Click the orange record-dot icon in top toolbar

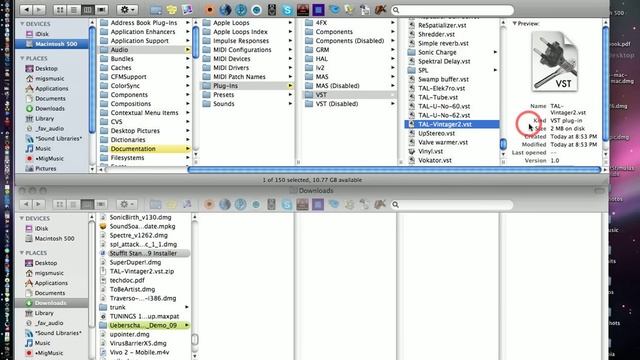[210, 10]
